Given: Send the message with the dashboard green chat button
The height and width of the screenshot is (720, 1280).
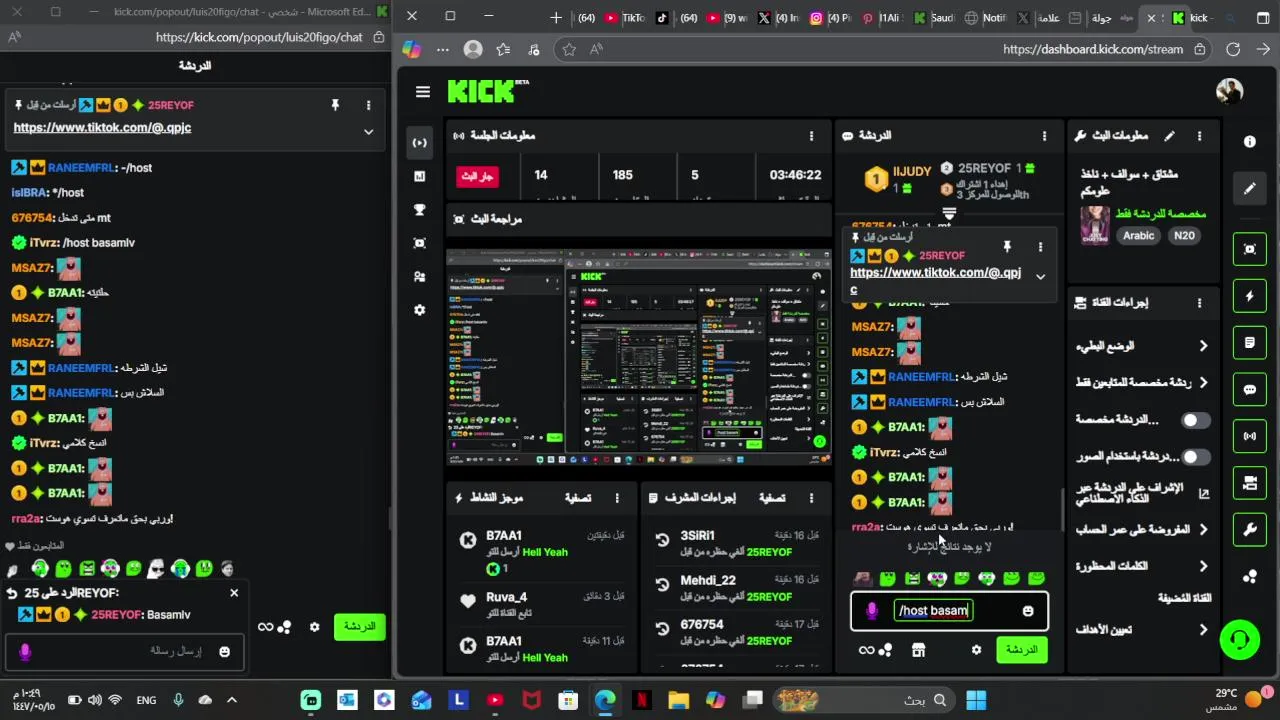Looking at the screenshot, I should tap(1021, 650).
